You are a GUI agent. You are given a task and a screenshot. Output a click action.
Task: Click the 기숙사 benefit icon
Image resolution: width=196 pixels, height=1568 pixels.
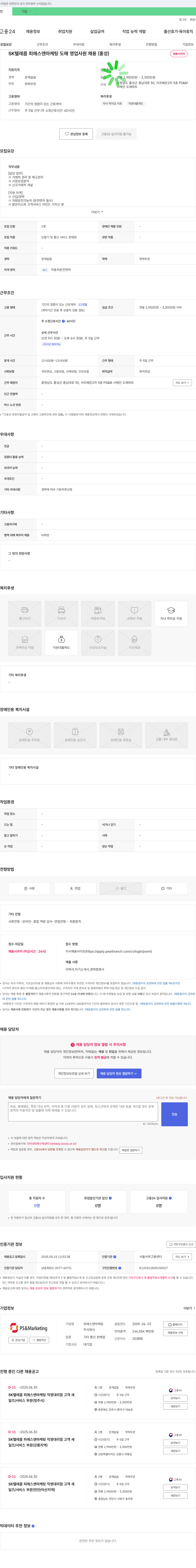(x=61, y=614)
